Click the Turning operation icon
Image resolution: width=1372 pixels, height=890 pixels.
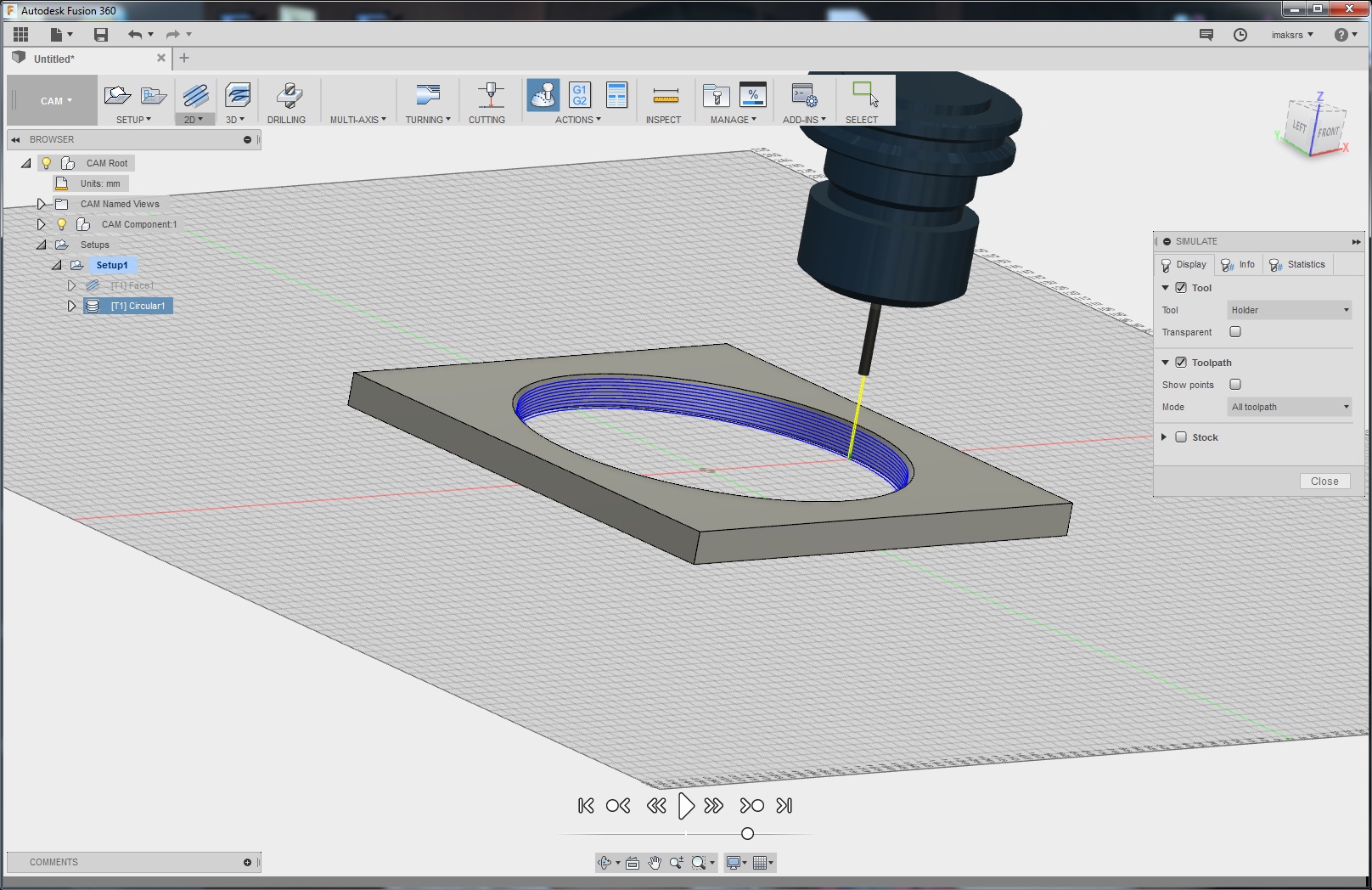pyautogui.click(x=427, y=95)
